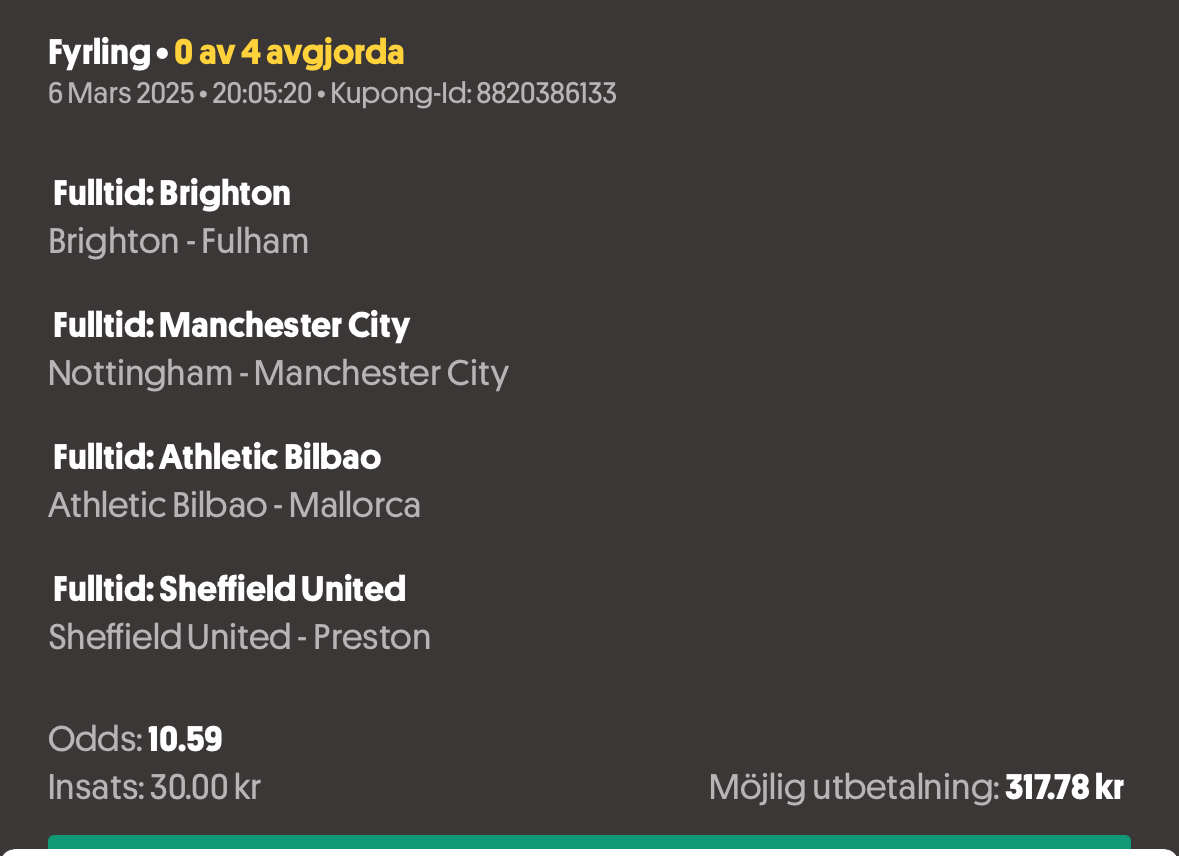1179x856 pixels.
Task: Click the timestamp 20:05:20
Action: coord(262,93)
